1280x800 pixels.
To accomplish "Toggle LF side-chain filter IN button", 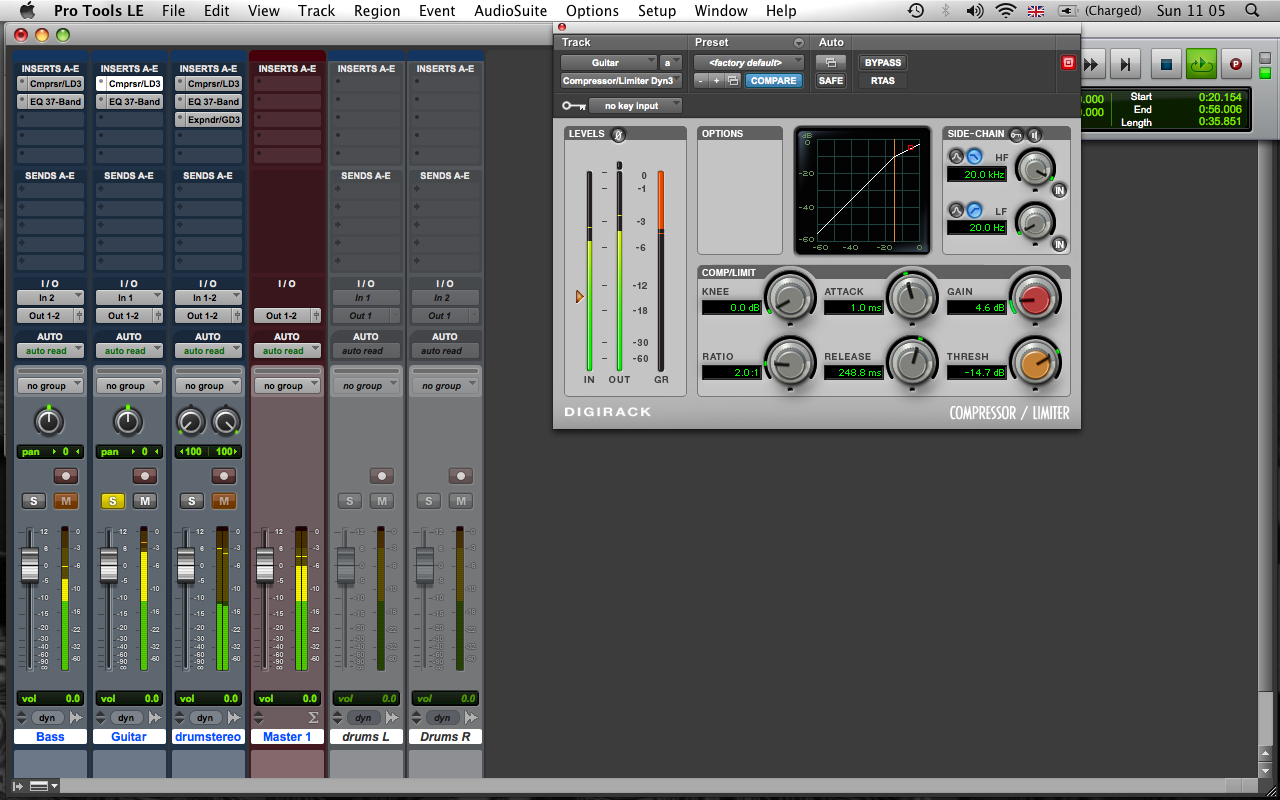I will pyautogui.click(x=1058, y=243).
